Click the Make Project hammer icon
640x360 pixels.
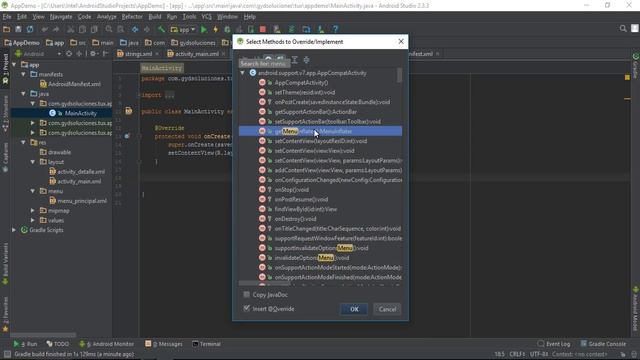point(162,29)
